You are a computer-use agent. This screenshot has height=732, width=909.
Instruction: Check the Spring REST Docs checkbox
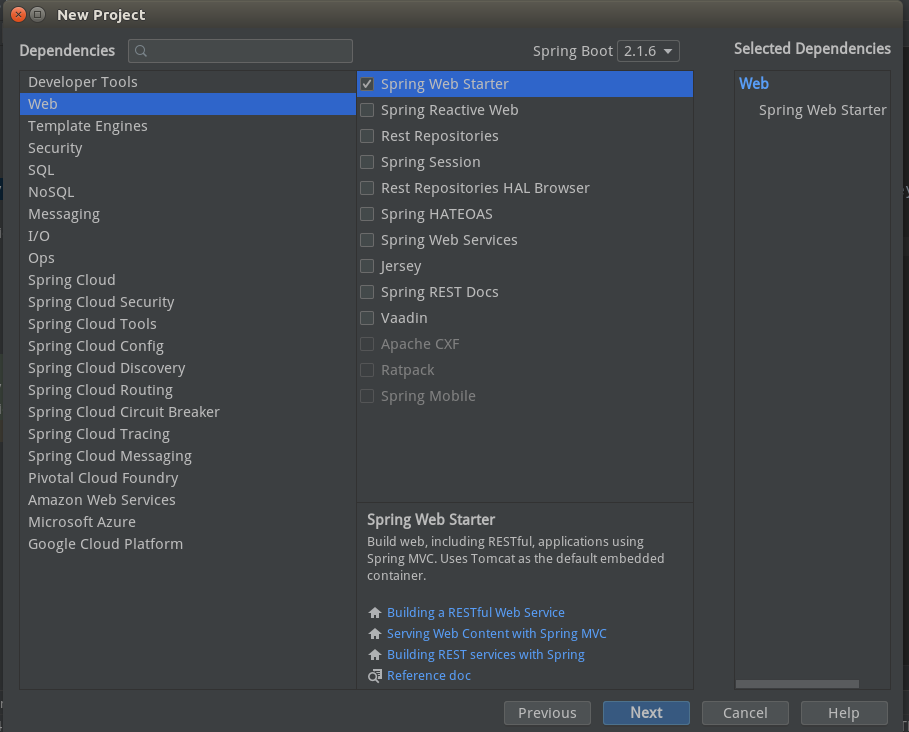pos(367,292)
